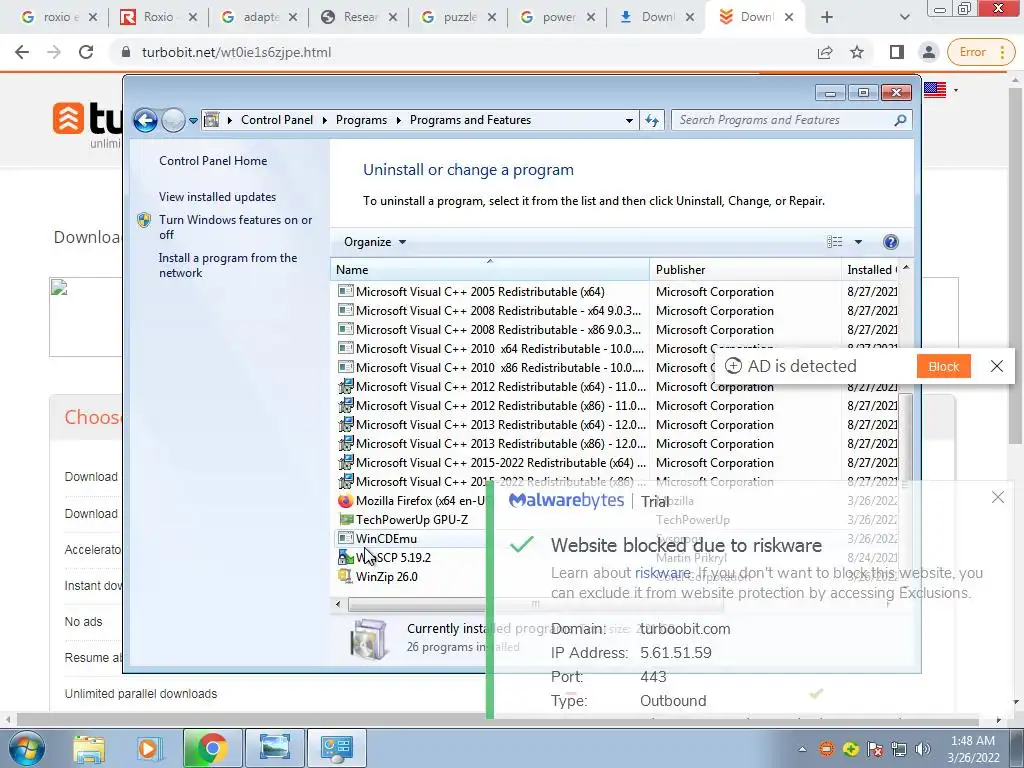Open recent pages dropdown in Control Panel

[193, 120]
